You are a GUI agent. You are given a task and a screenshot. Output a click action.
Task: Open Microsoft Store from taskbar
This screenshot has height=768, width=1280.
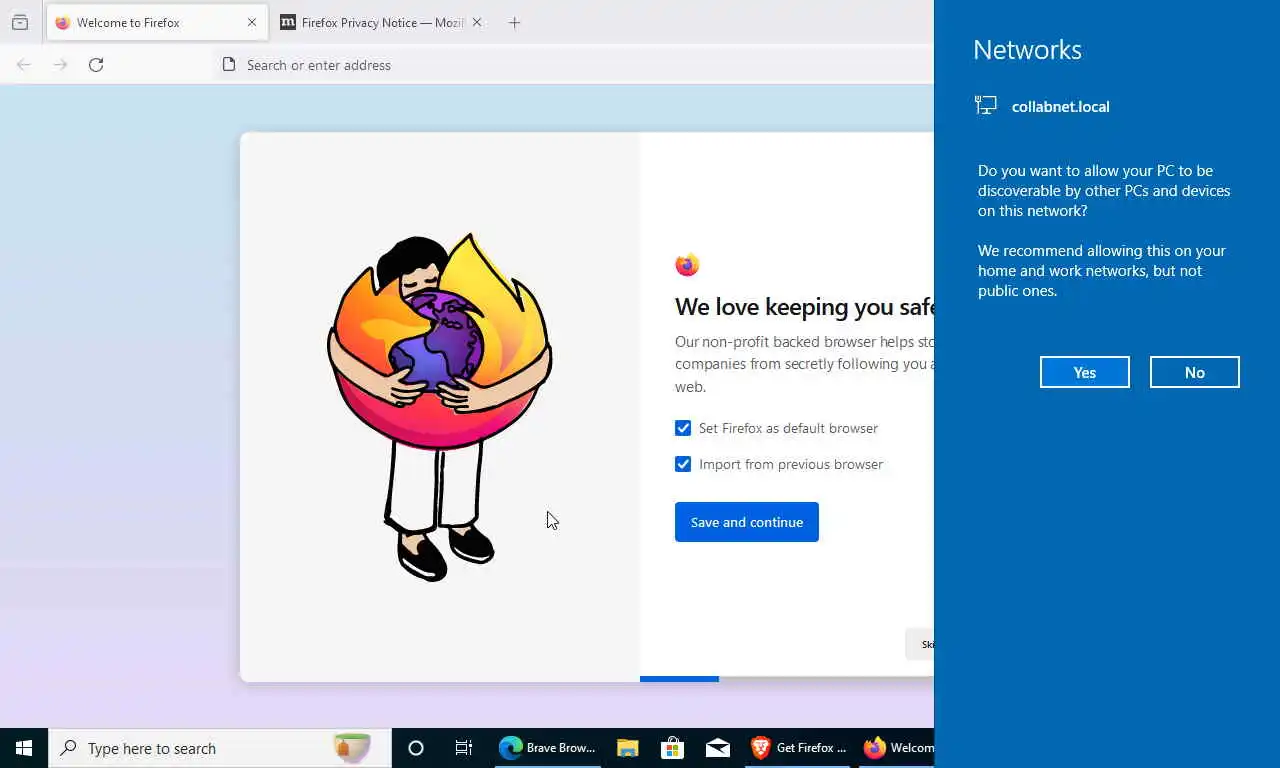[x=672, y=748]
